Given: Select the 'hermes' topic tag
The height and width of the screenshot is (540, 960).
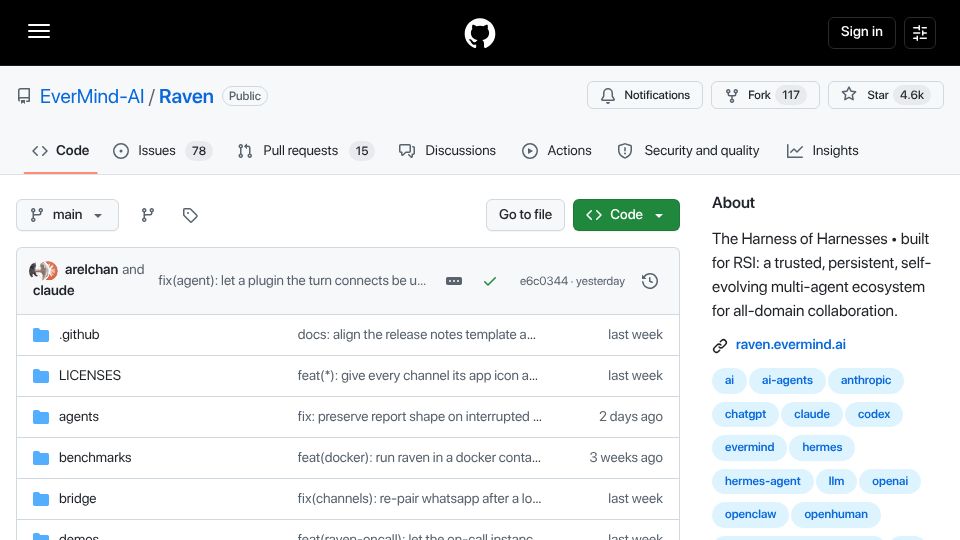Looking at the screenshot, I should (x=822, y=448).
